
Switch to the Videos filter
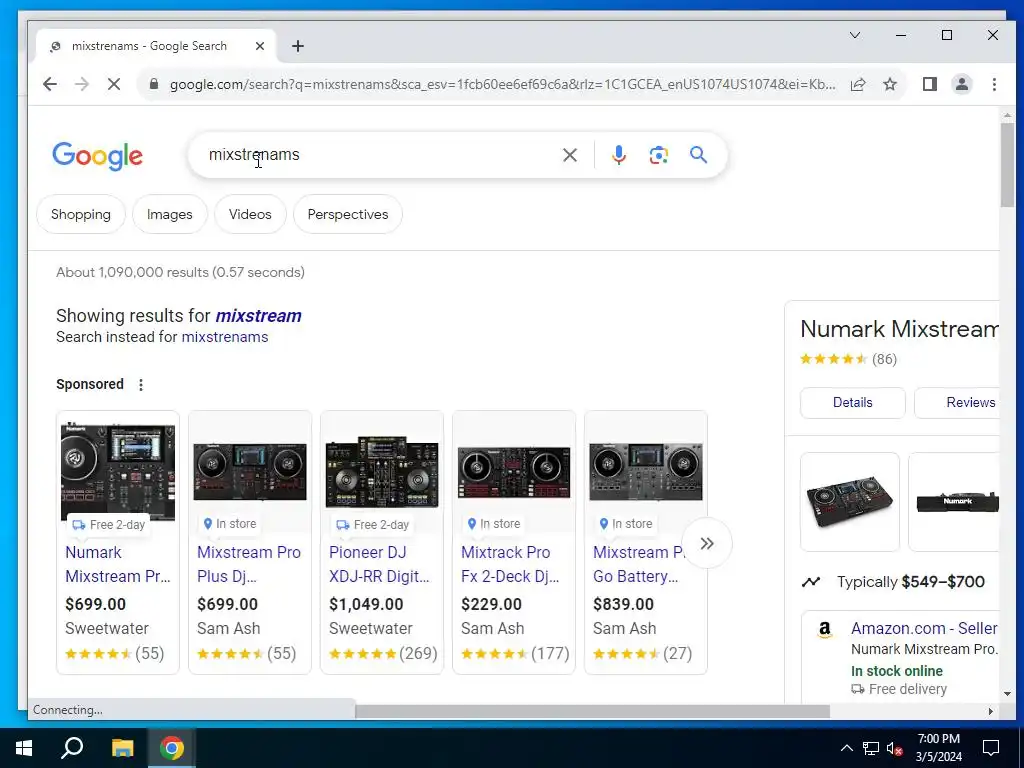[250, 214]
